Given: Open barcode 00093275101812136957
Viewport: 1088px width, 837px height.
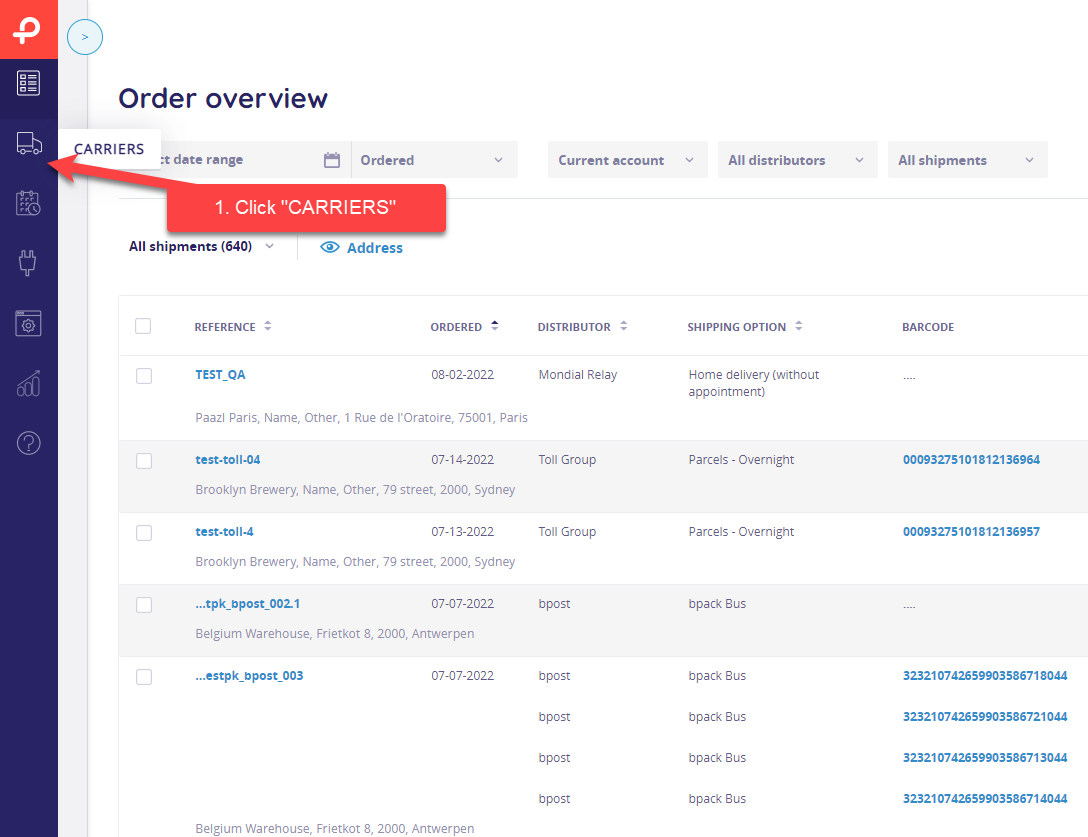Looking at the screenshot, I should pyautogui.click(x=971, y=532).
